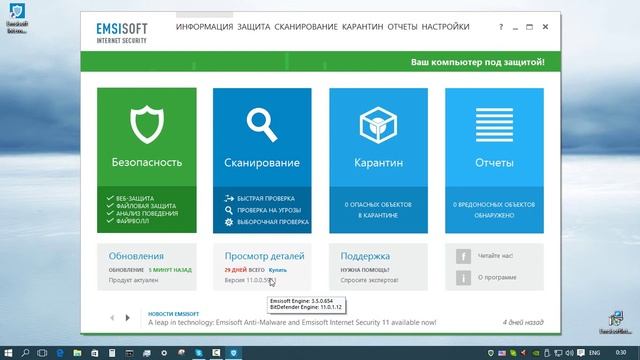Click 'Продукт актуален' status text
The width and height of the screenshot is (640, 360).
coord(133,280)
